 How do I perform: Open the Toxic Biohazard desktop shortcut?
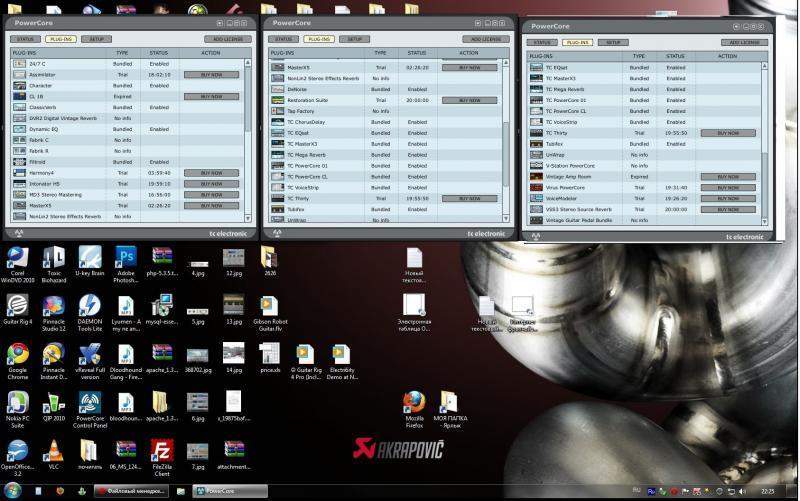pyautogui.click(x=54, y=258)
